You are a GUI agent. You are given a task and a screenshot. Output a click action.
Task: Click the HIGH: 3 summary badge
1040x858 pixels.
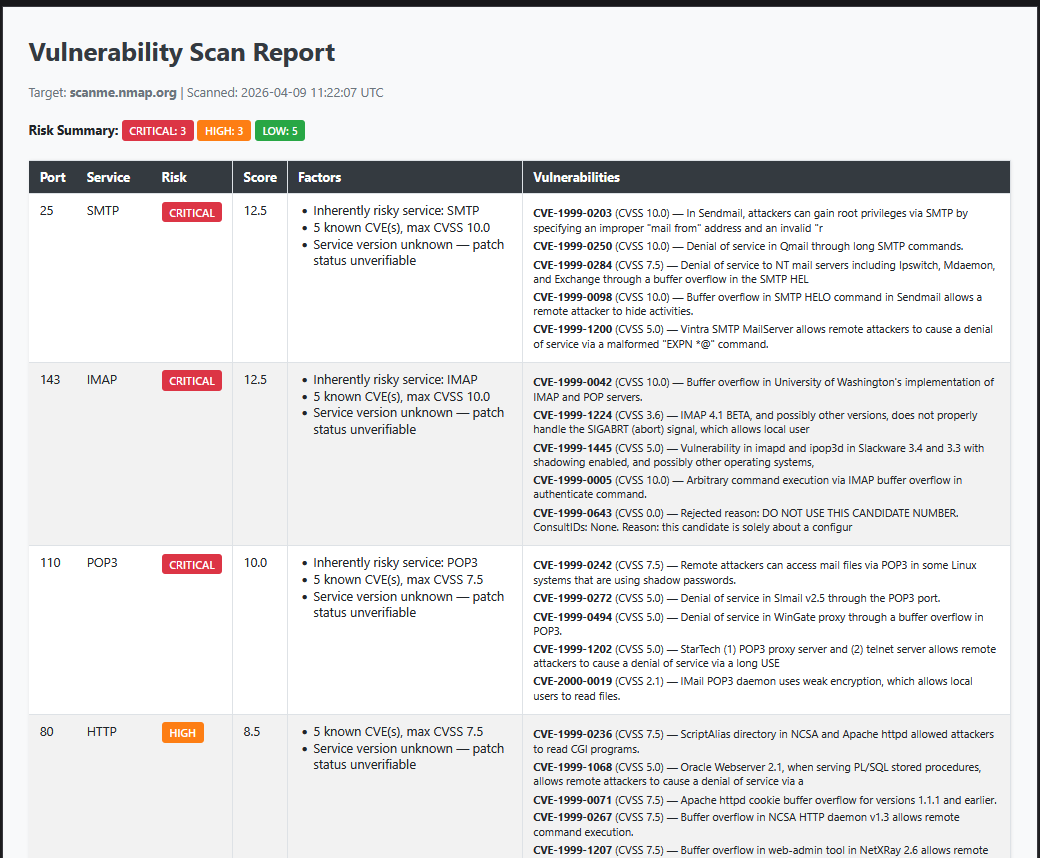[x=224, y=131]
